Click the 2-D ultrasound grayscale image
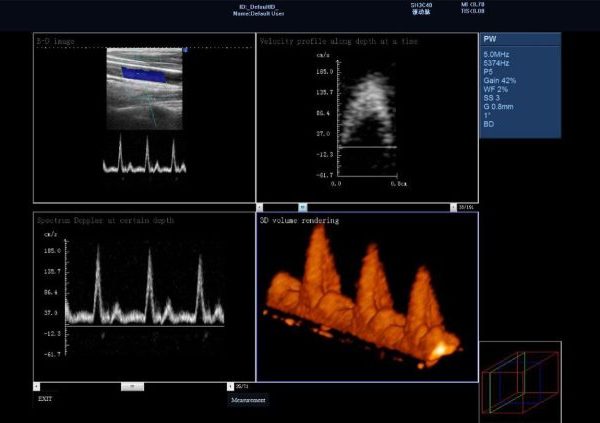This screenshot has height=423, width=600. tap(145, 95)
